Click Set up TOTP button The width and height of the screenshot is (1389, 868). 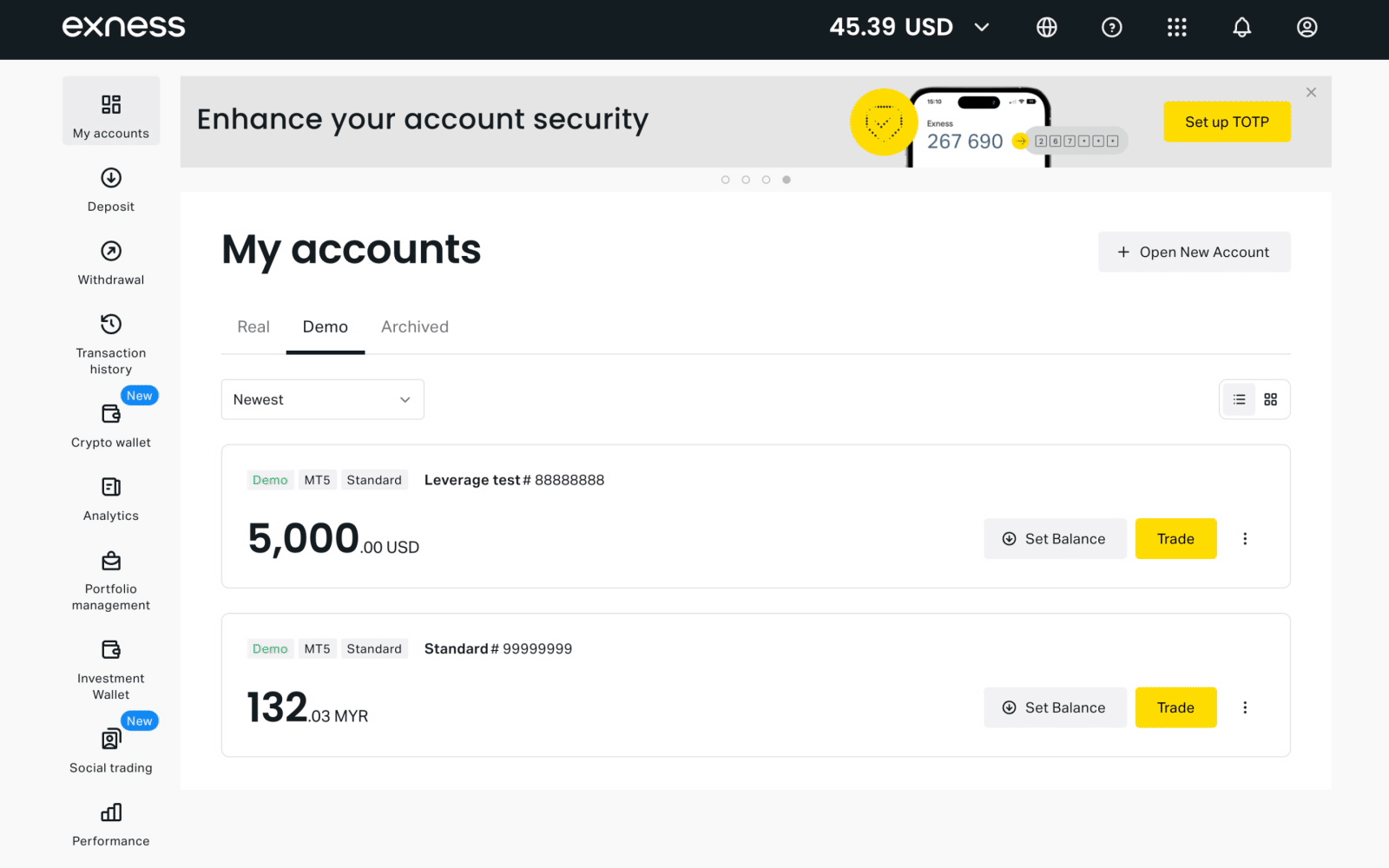click(1227, 122)
